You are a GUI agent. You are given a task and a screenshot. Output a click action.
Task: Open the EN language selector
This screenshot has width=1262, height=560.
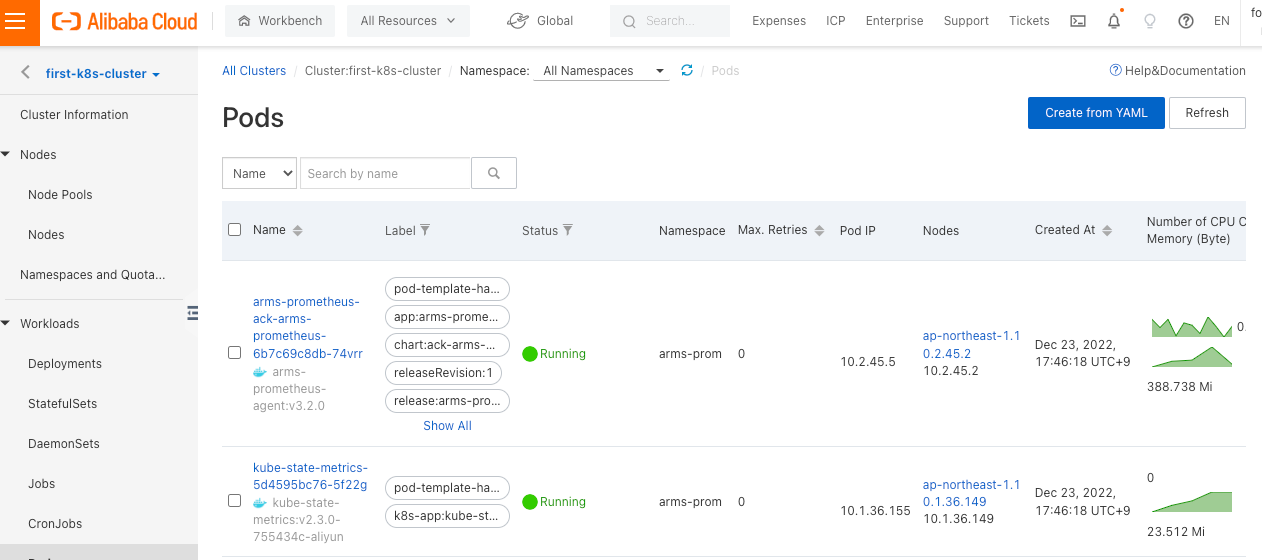point(1221,21)
